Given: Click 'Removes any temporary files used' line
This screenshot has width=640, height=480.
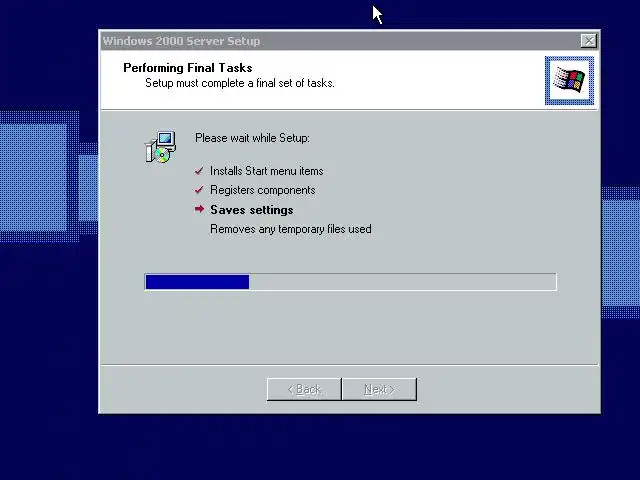Looking at the screenshot, I should coord(291,229).
